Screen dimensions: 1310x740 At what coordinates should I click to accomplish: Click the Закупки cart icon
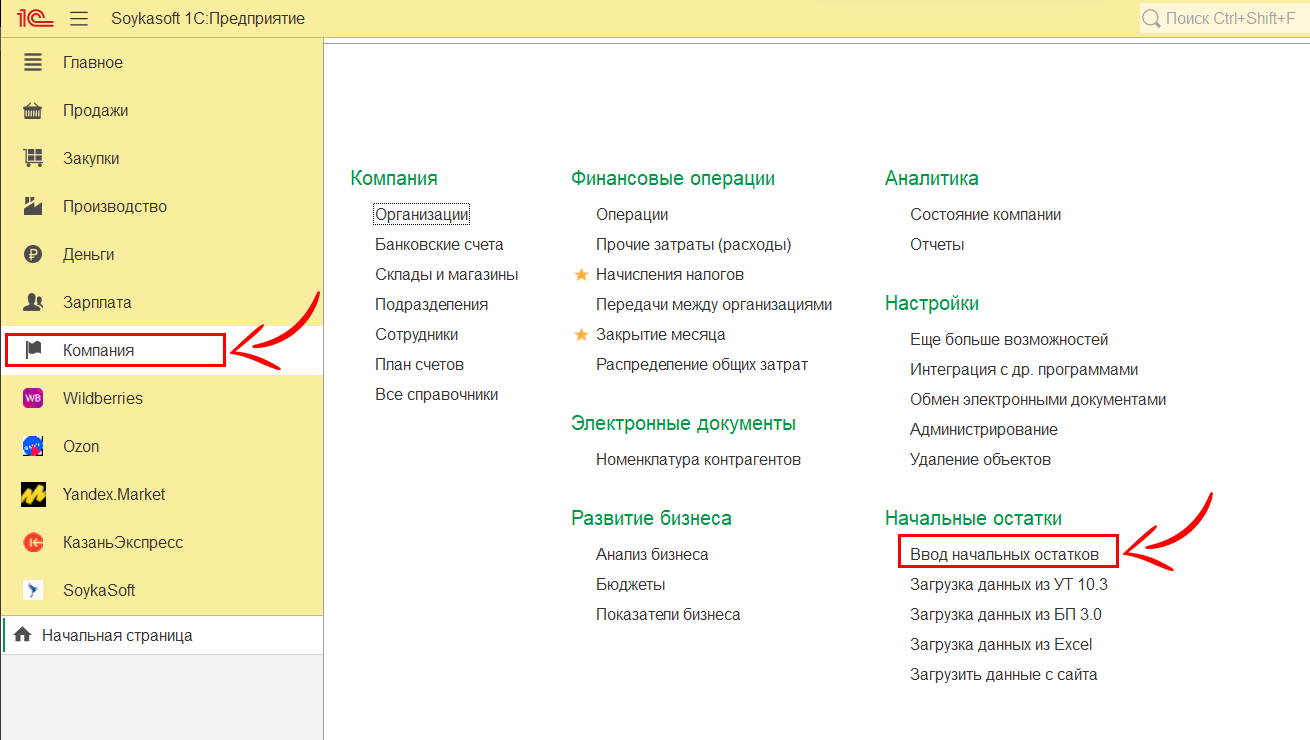[33, 158]
